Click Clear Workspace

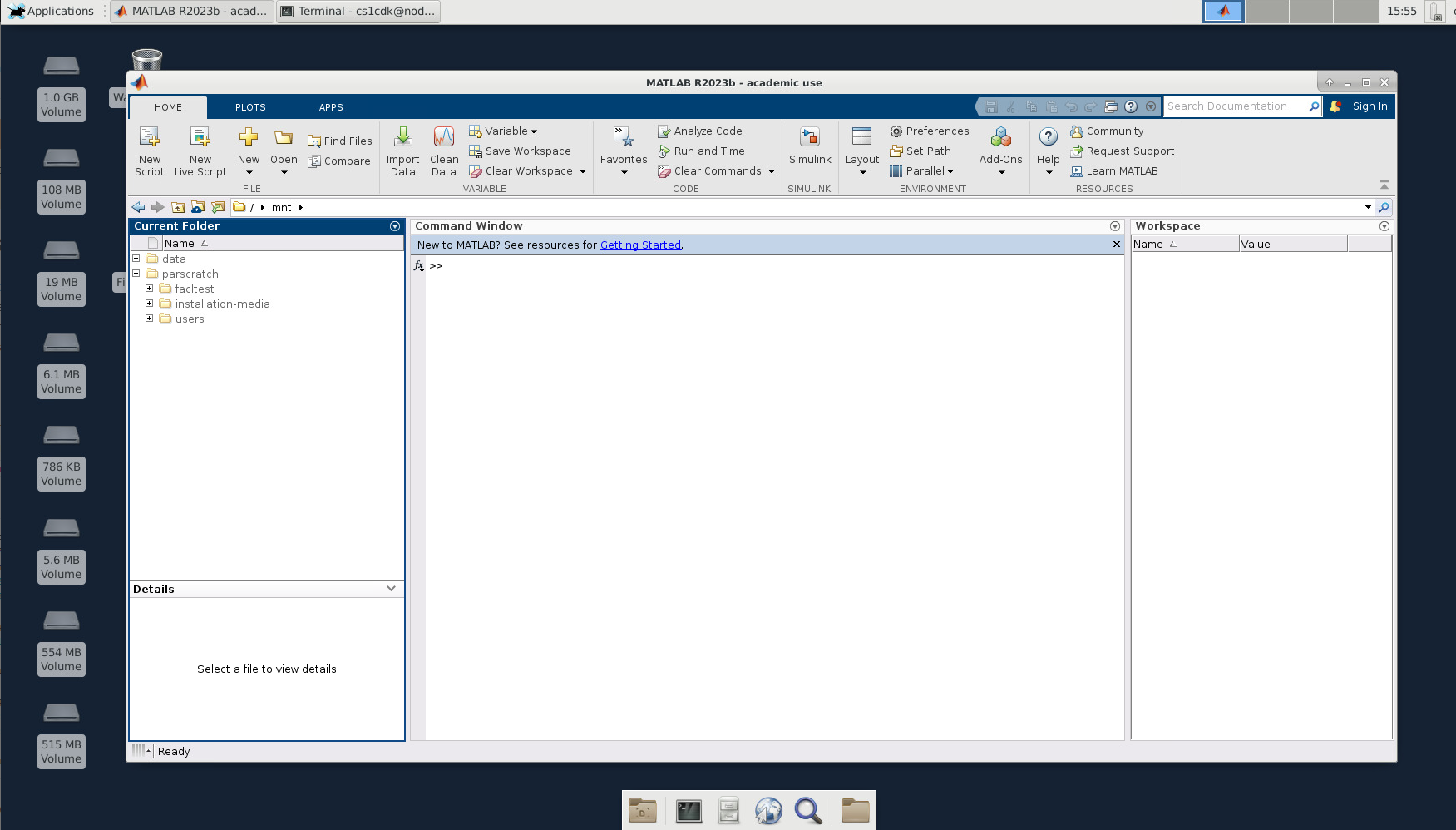[x=521, y=170]
